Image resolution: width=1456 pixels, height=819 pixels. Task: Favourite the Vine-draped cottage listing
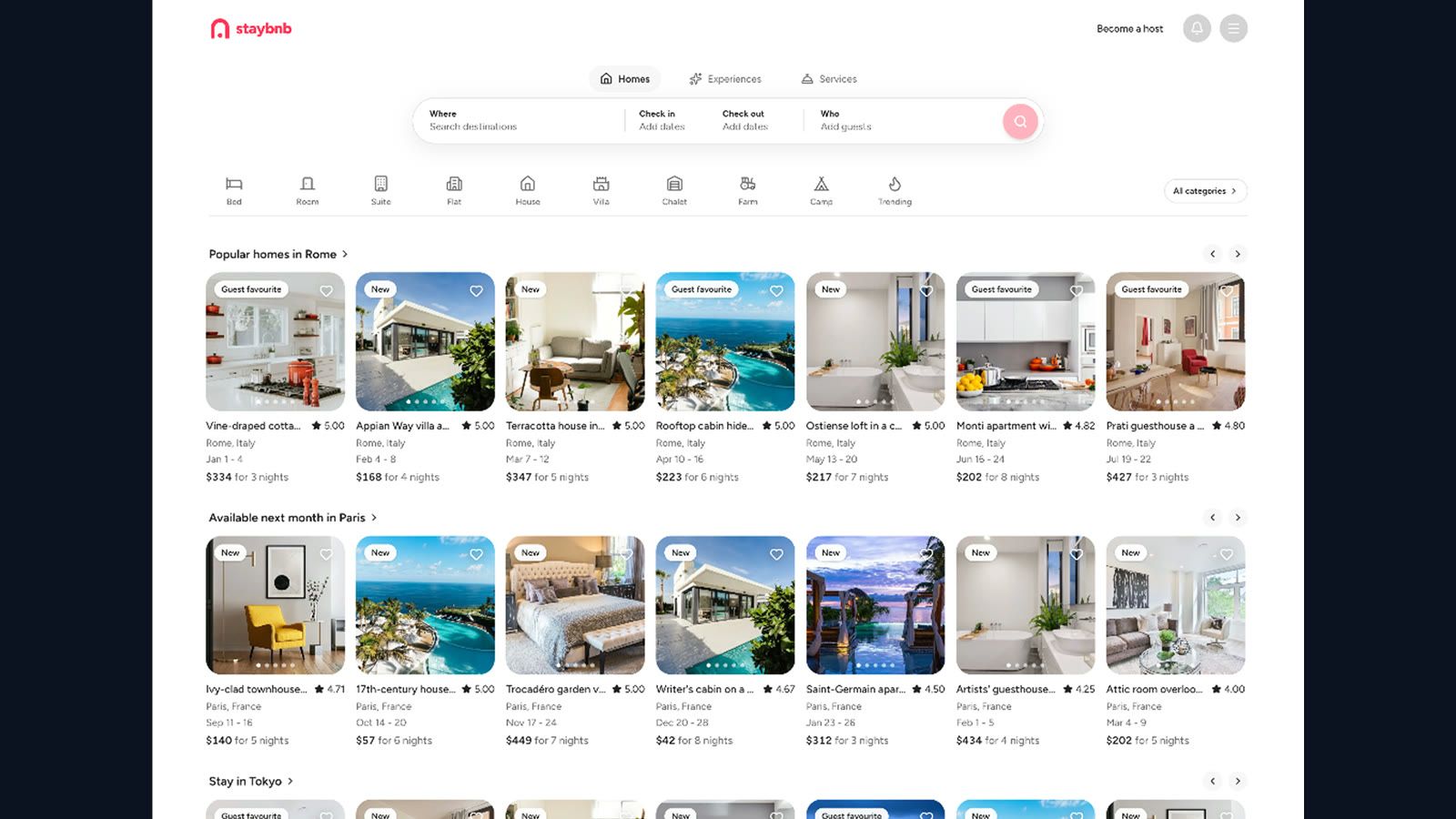tap(326, 291)
